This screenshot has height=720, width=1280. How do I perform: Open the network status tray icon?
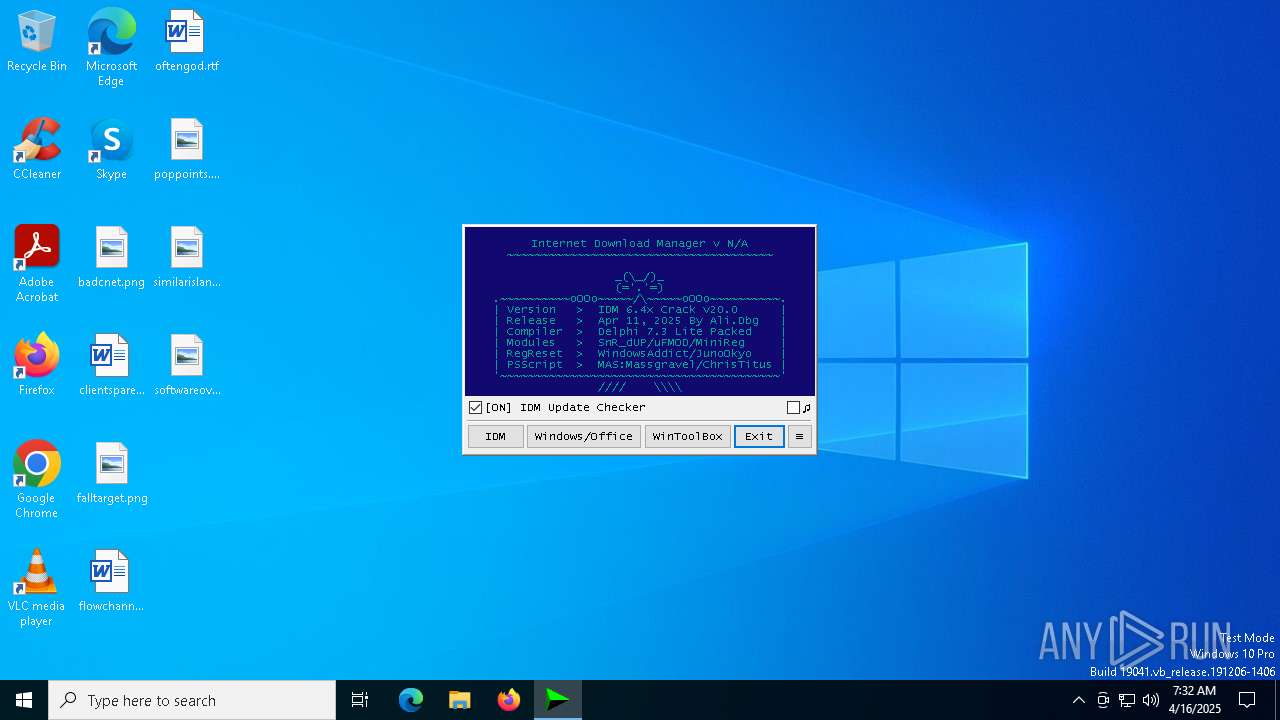[x=1127, y=700]
